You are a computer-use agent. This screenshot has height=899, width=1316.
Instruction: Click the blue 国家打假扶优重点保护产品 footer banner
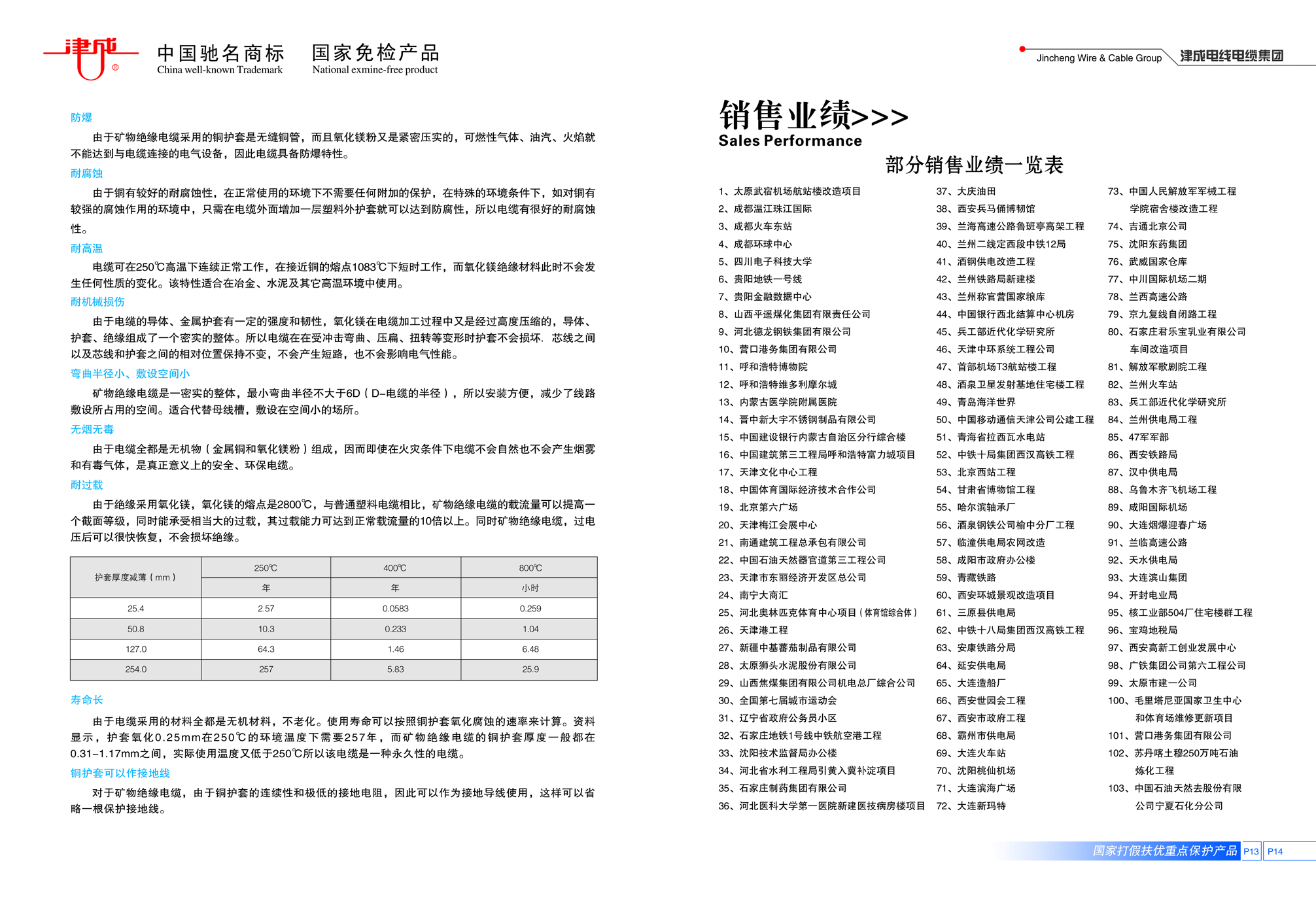tap(1164, 851)
